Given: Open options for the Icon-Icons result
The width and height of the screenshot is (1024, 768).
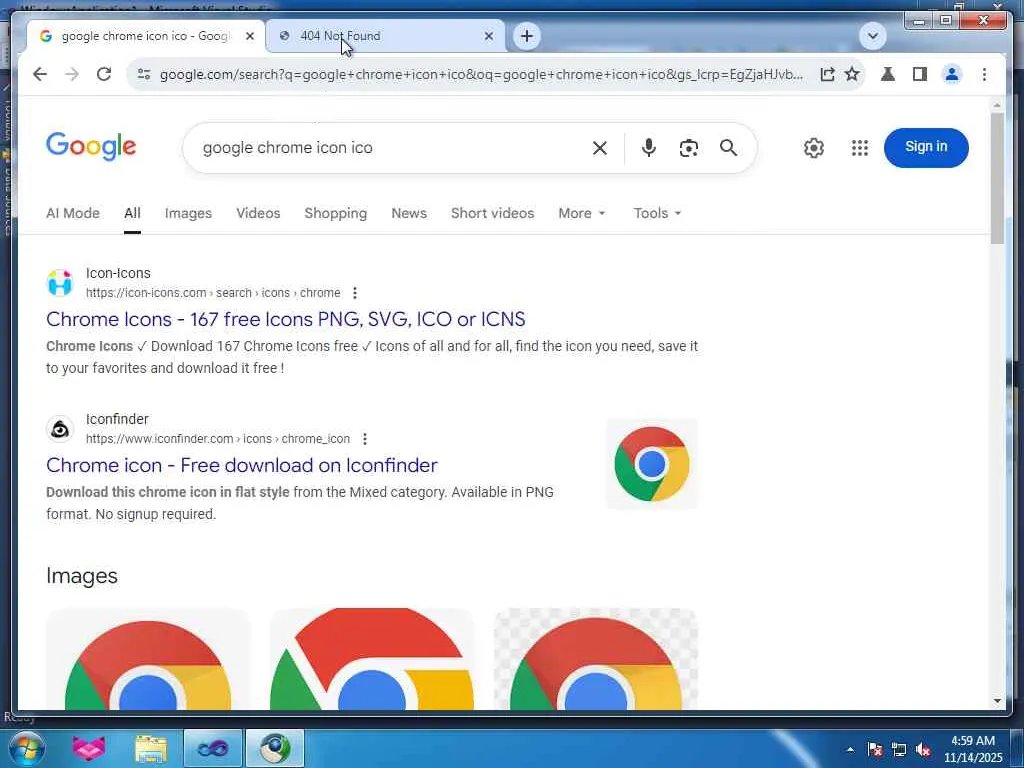Looking at the screenshot, I should 355,293.
